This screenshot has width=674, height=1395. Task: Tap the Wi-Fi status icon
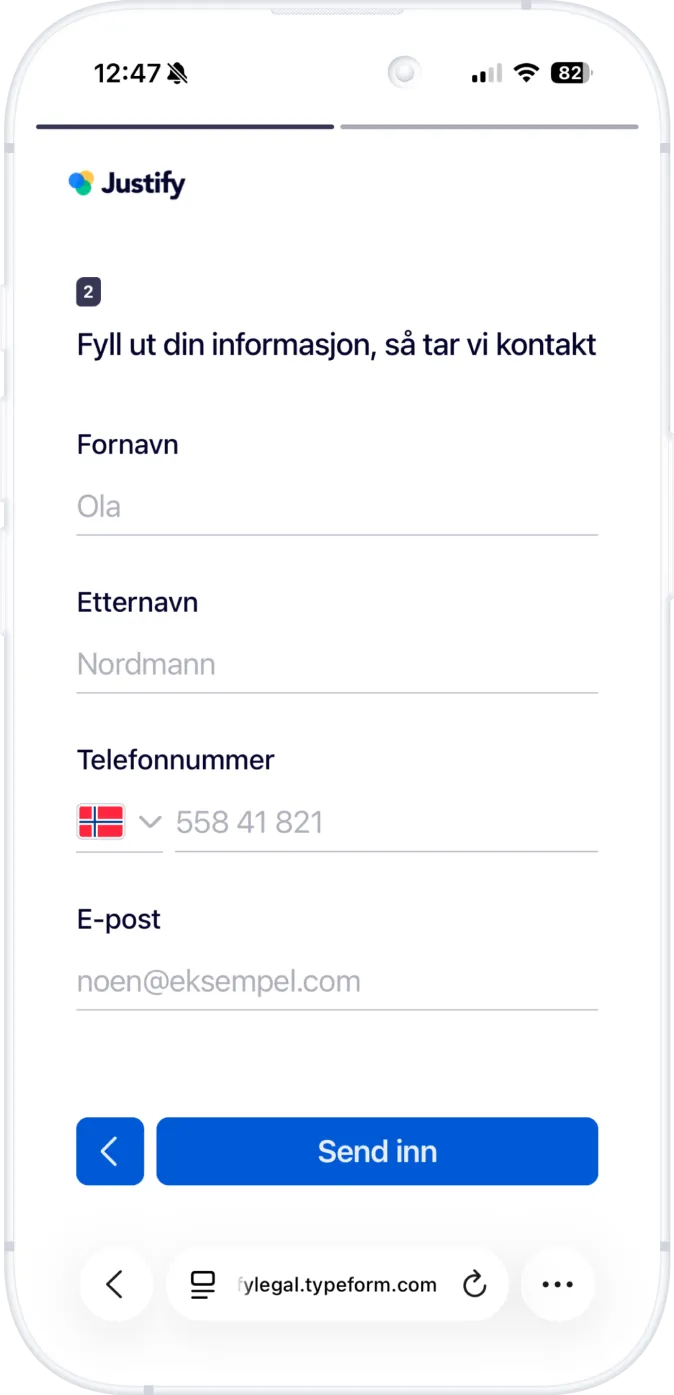(x=525, y=73)
